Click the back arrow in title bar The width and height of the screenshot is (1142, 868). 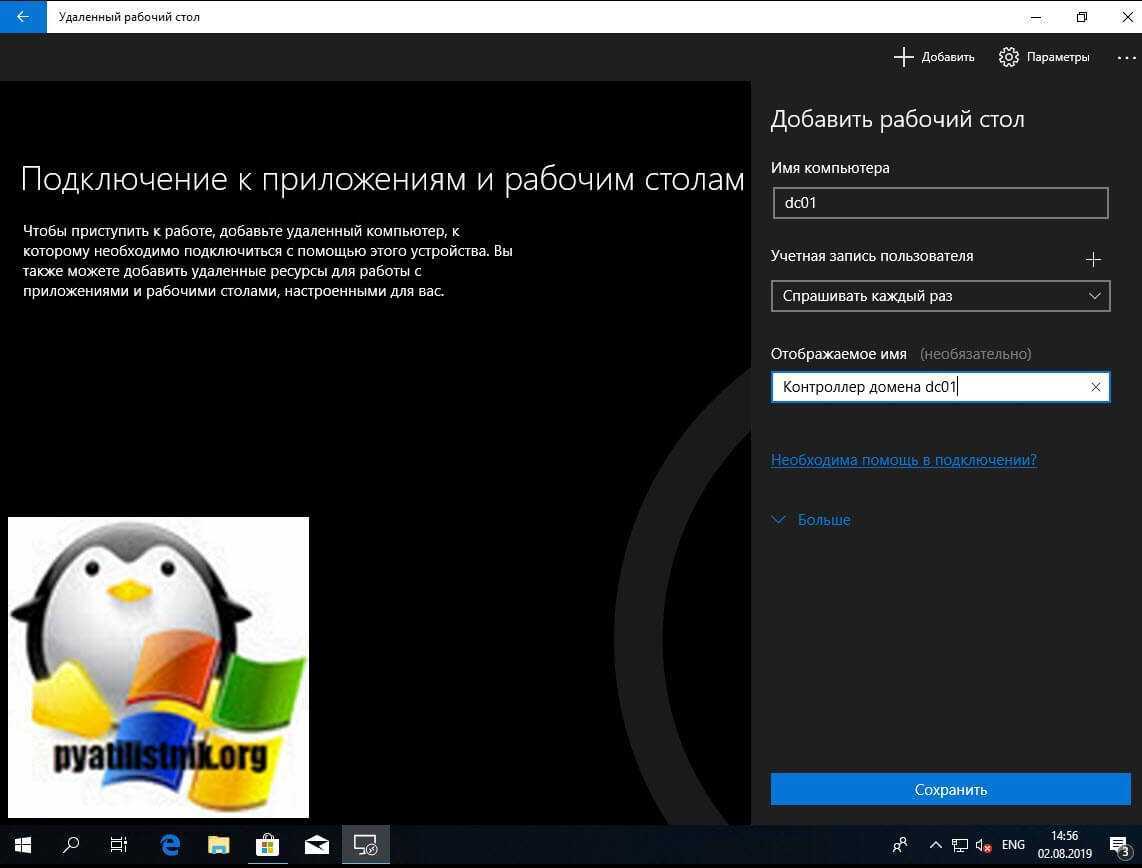point(22,17)
